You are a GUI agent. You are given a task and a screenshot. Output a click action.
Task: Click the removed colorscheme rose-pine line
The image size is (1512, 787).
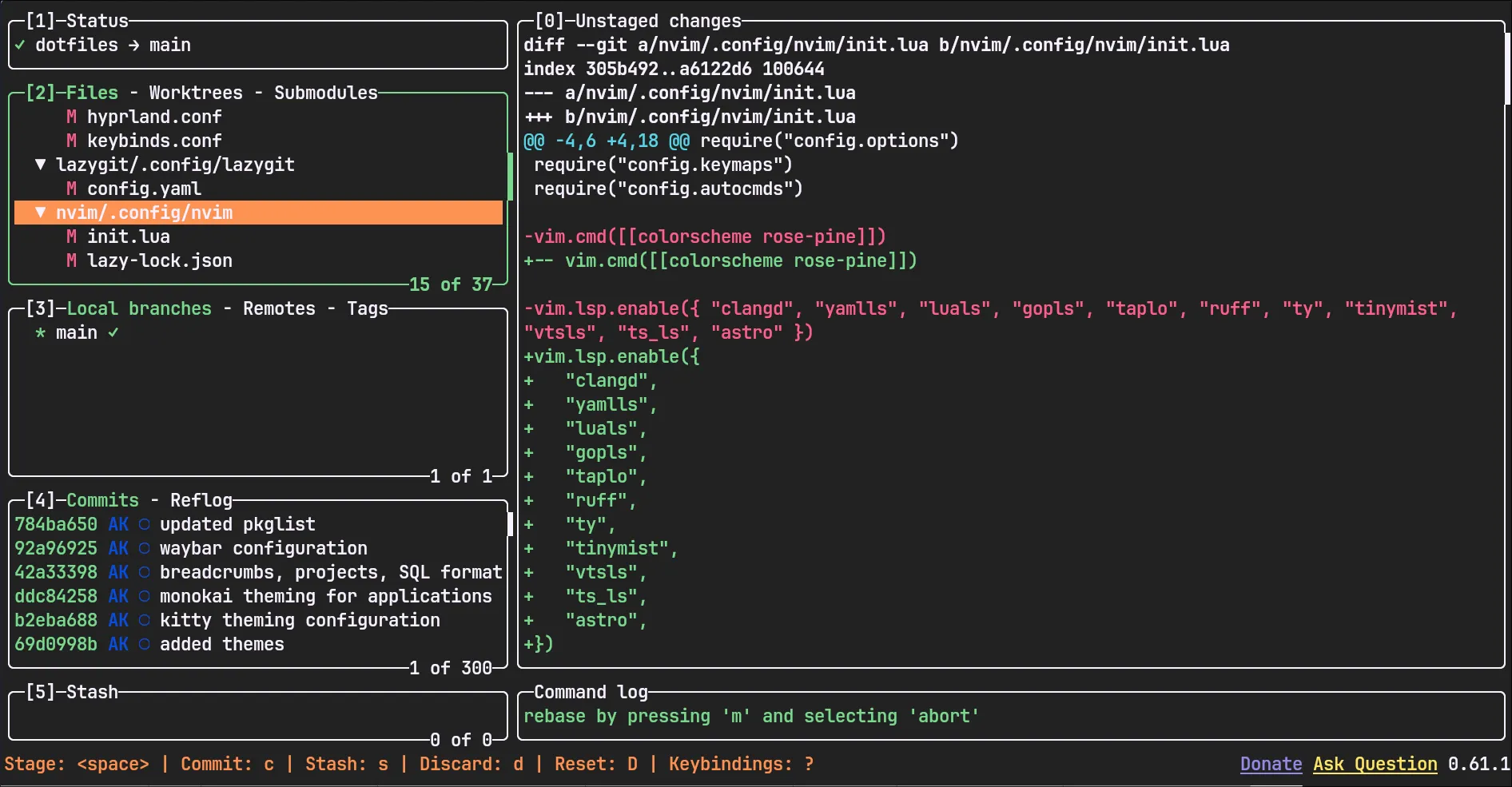(705, 236)
